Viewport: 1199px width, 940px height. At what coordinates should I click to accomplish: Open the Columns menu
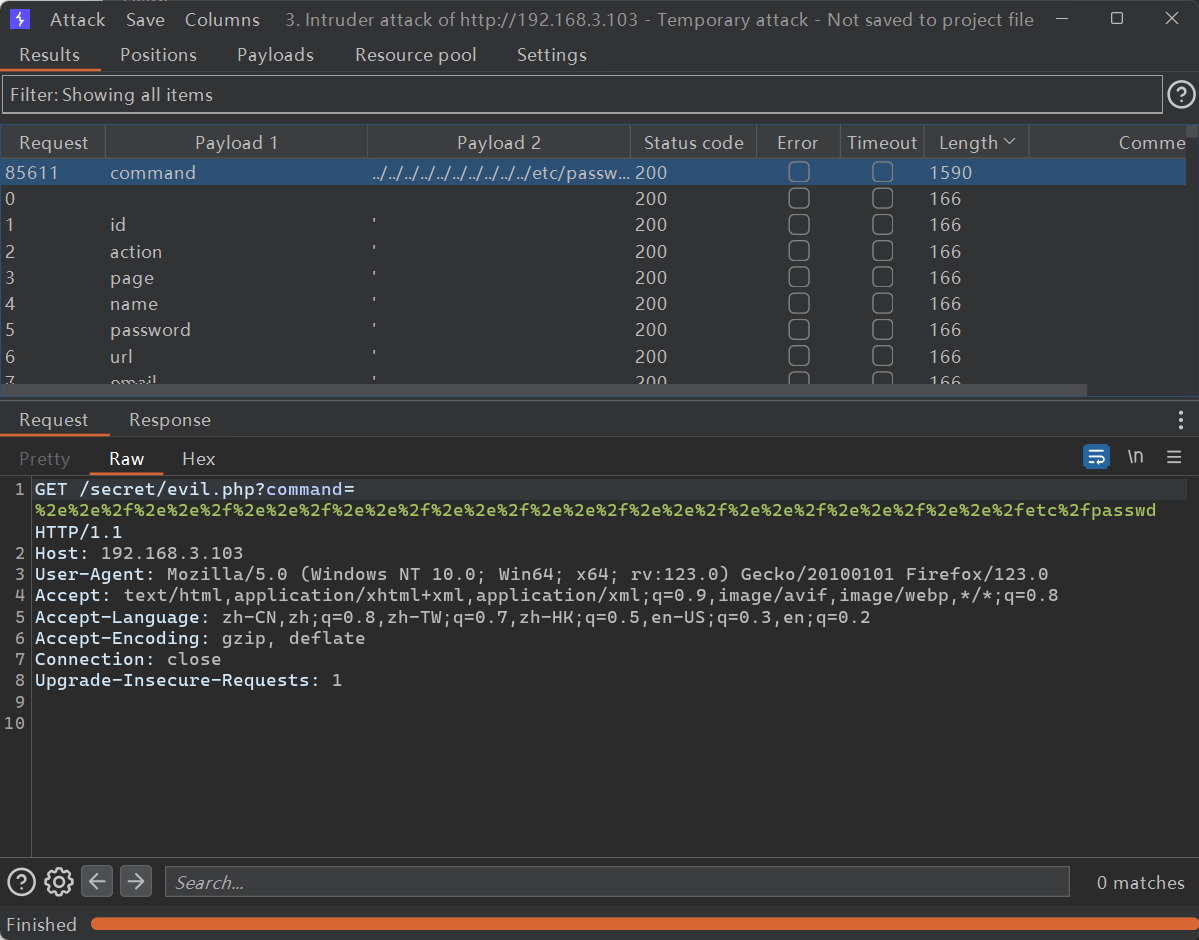(222, 20)
